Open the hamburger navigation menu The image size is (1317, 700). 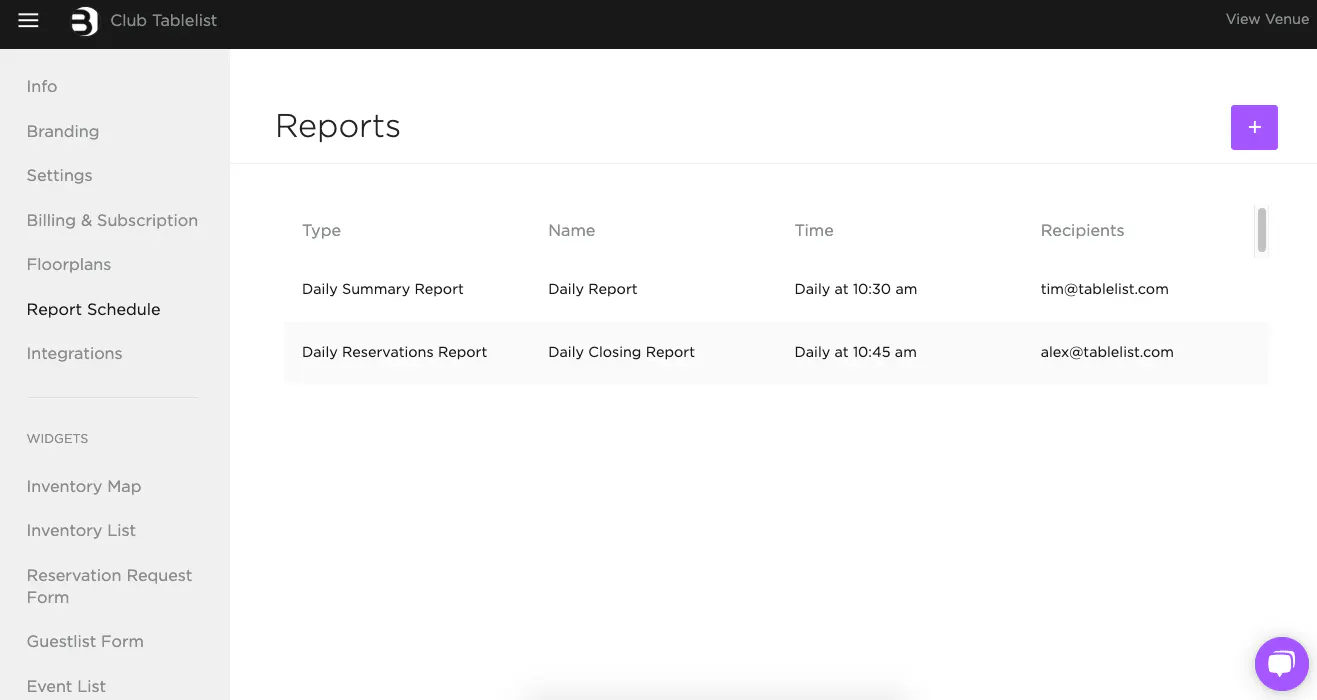tap(28, 20)
